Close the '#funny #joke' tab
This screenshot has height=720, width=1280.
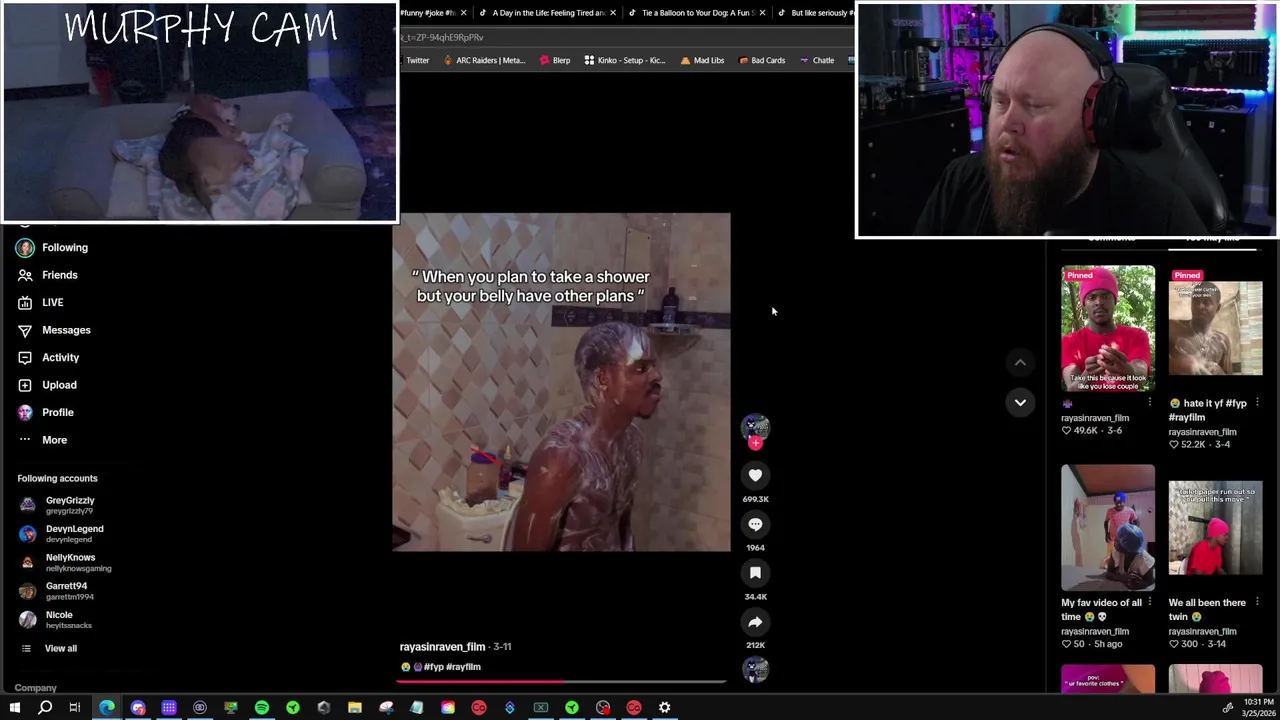tap(463, 13)
